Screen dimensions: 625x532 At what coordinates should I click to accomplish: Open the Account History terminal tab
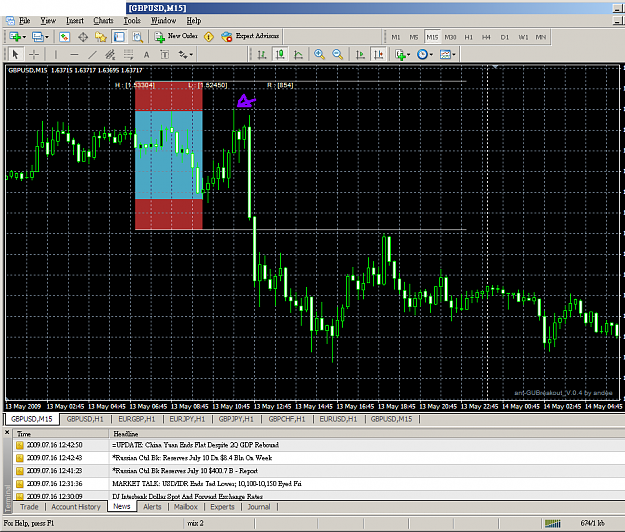76,507
